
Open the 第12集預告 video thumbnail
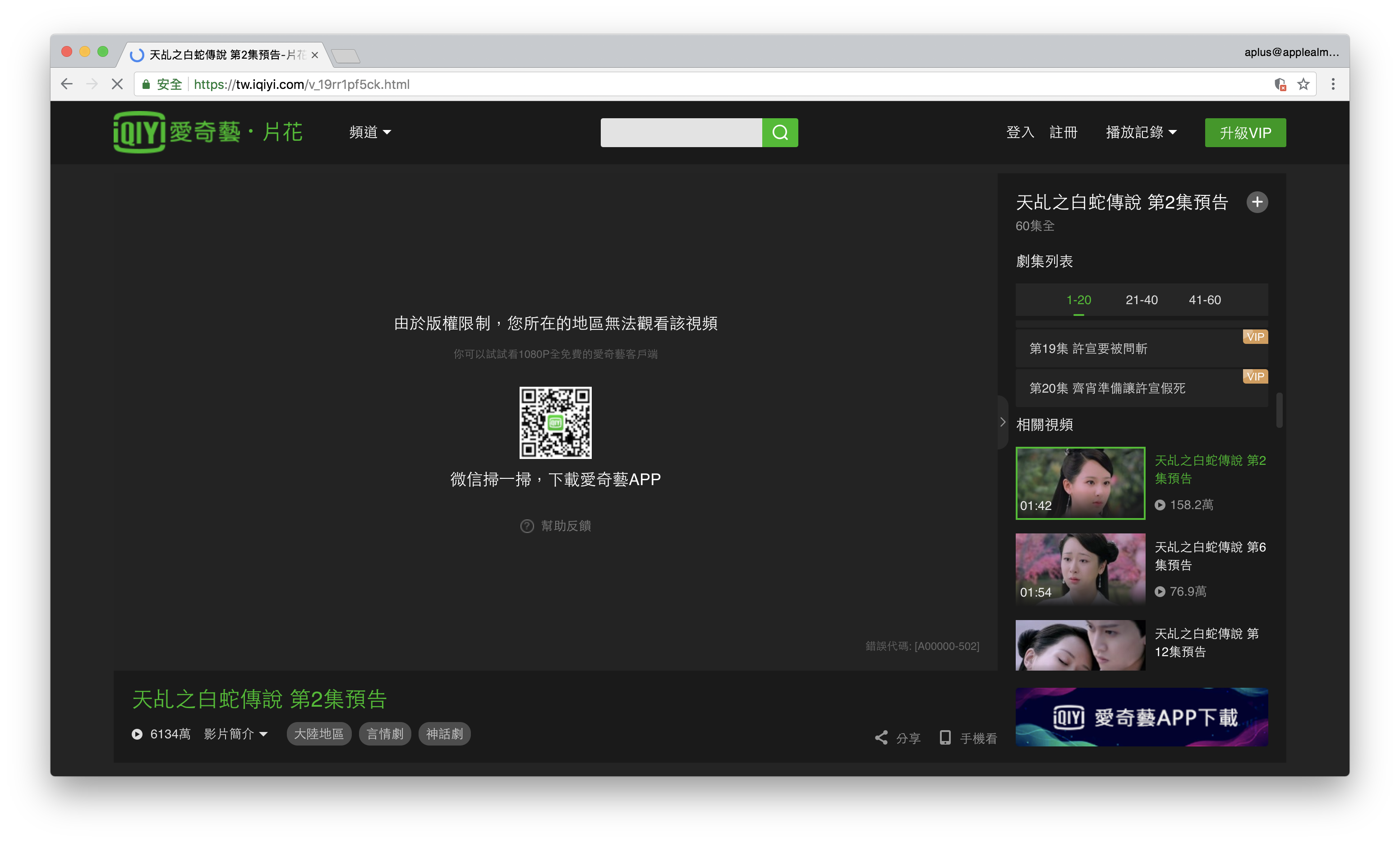click(1080, 645)
